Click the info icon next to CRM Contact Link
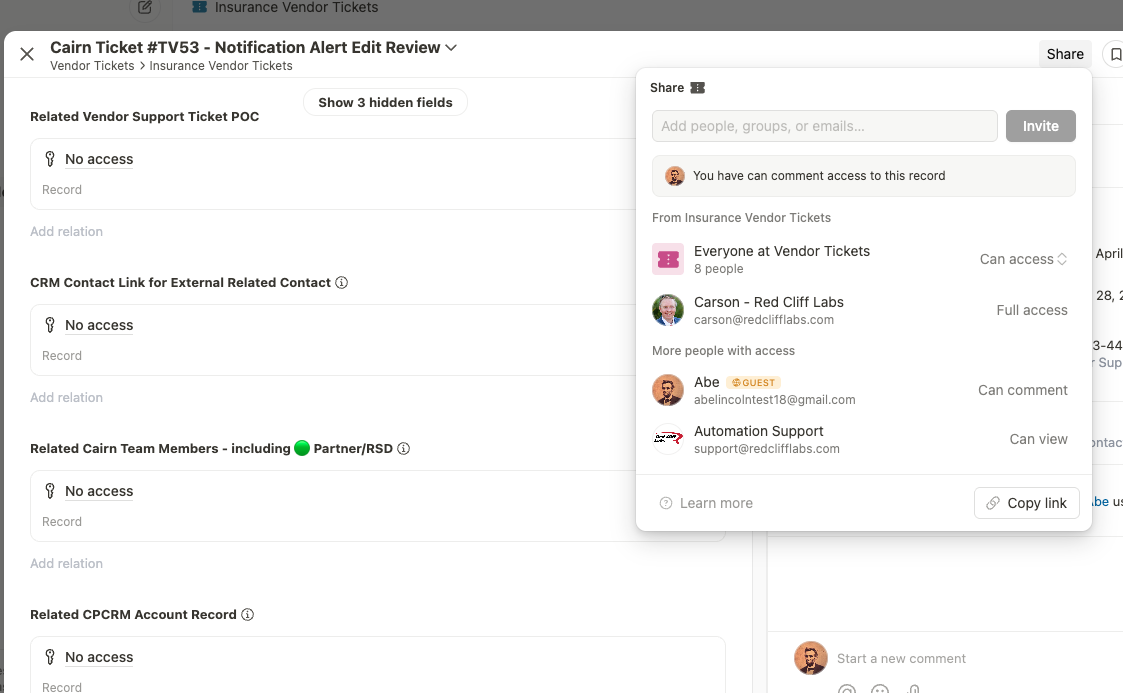The height and width of the screenshot is (693, 1123). pyautogui.click(x=342, y=283)
